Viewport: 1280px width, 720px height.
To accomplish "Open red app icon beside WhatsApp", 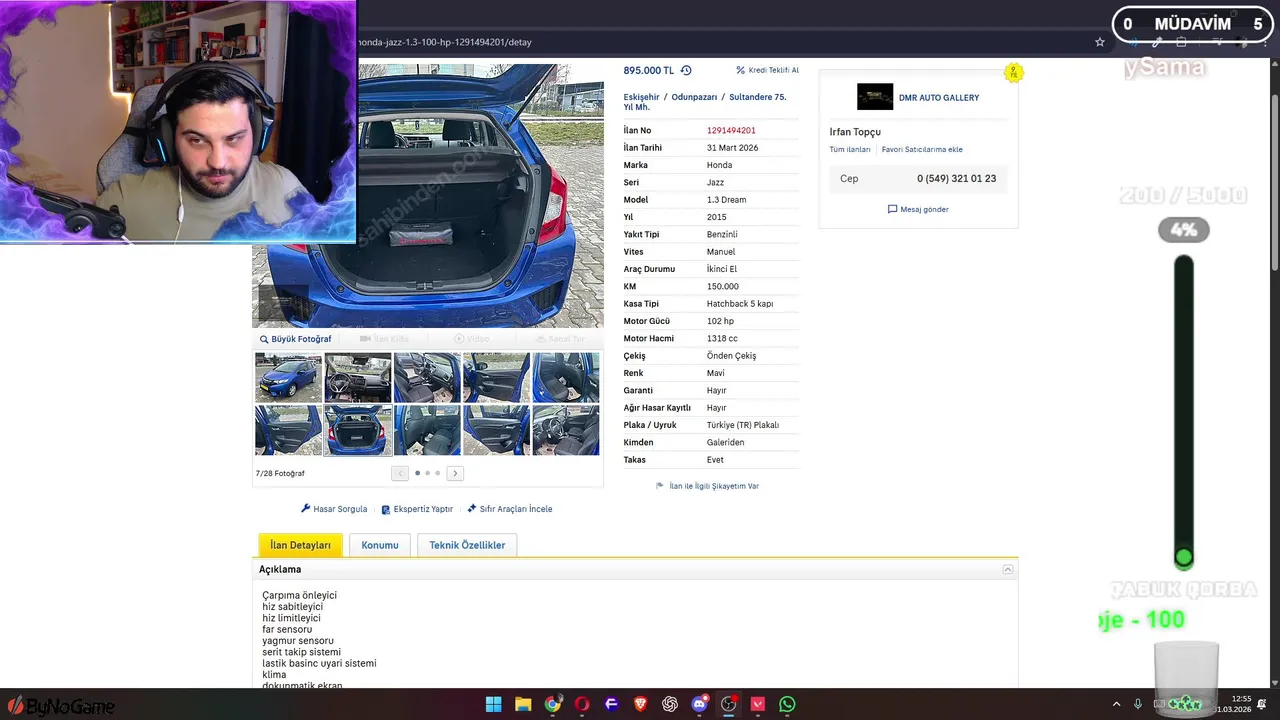I will point(758,704).
